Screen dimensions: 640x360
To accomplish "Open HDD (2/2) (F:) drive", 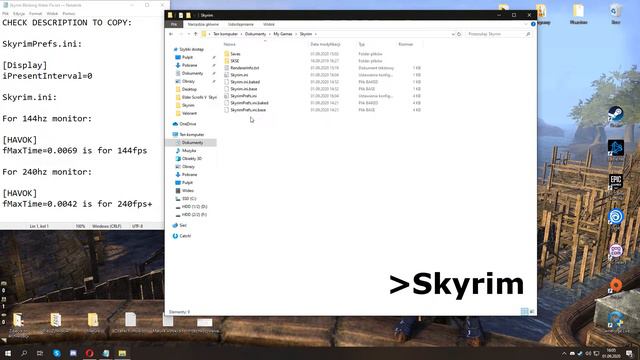I will click(x=194, y=214).
